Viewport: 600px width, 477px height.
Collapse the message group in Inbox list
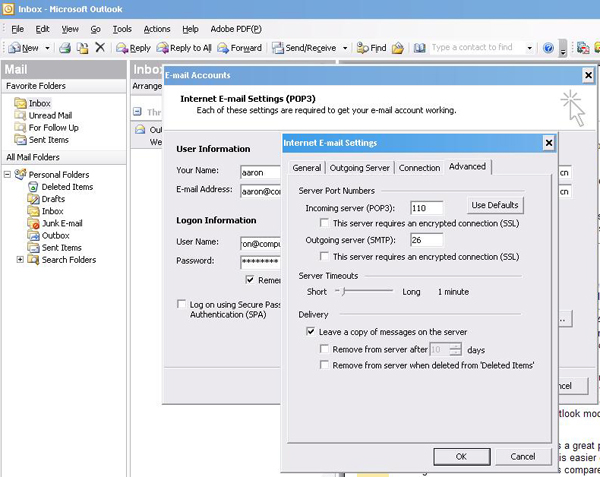tap(137, 112)
